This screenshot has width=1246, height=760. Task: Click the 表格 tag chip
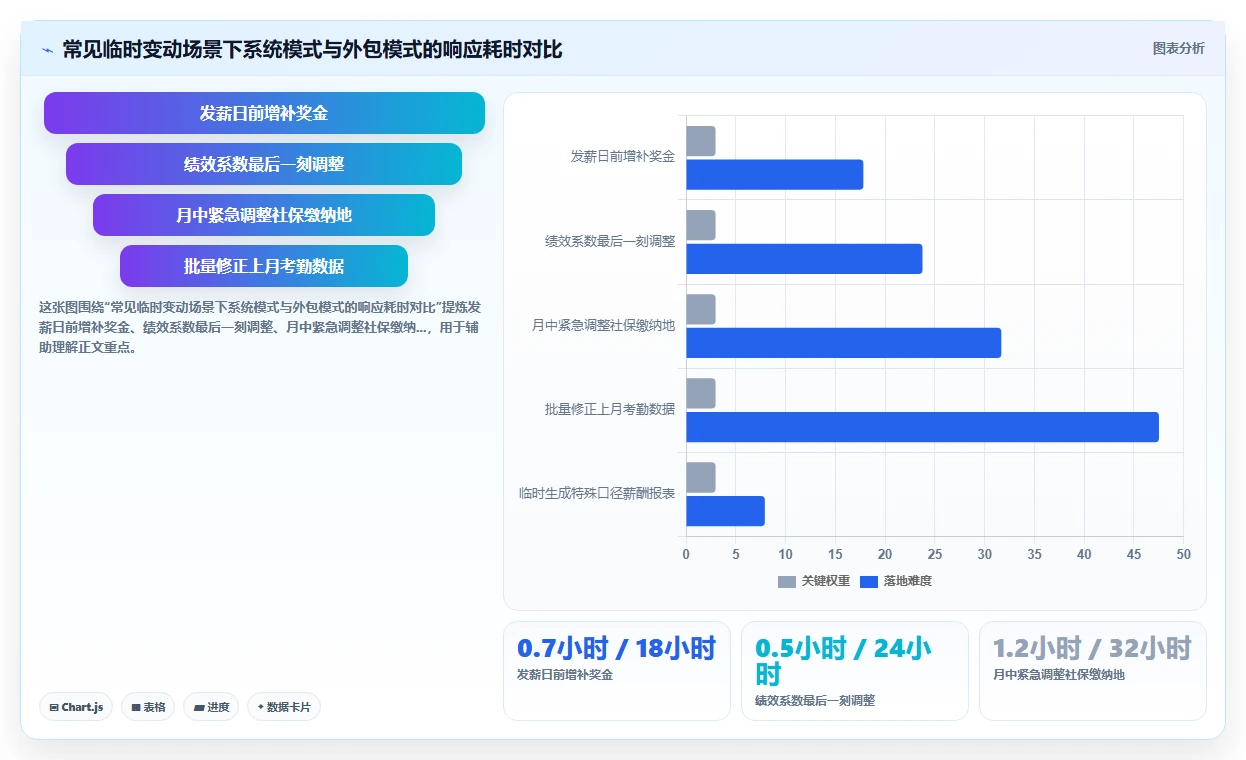(148, 707)
